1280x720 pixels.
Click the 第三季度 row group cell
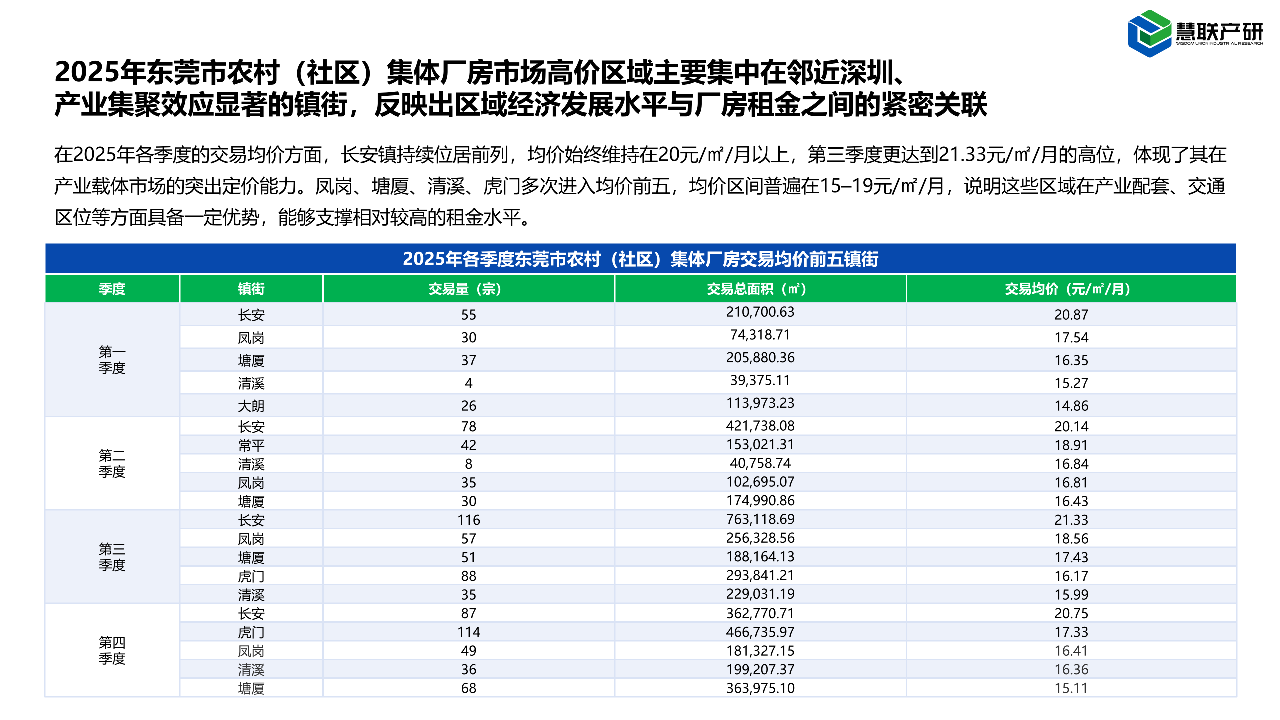[112, 557]
